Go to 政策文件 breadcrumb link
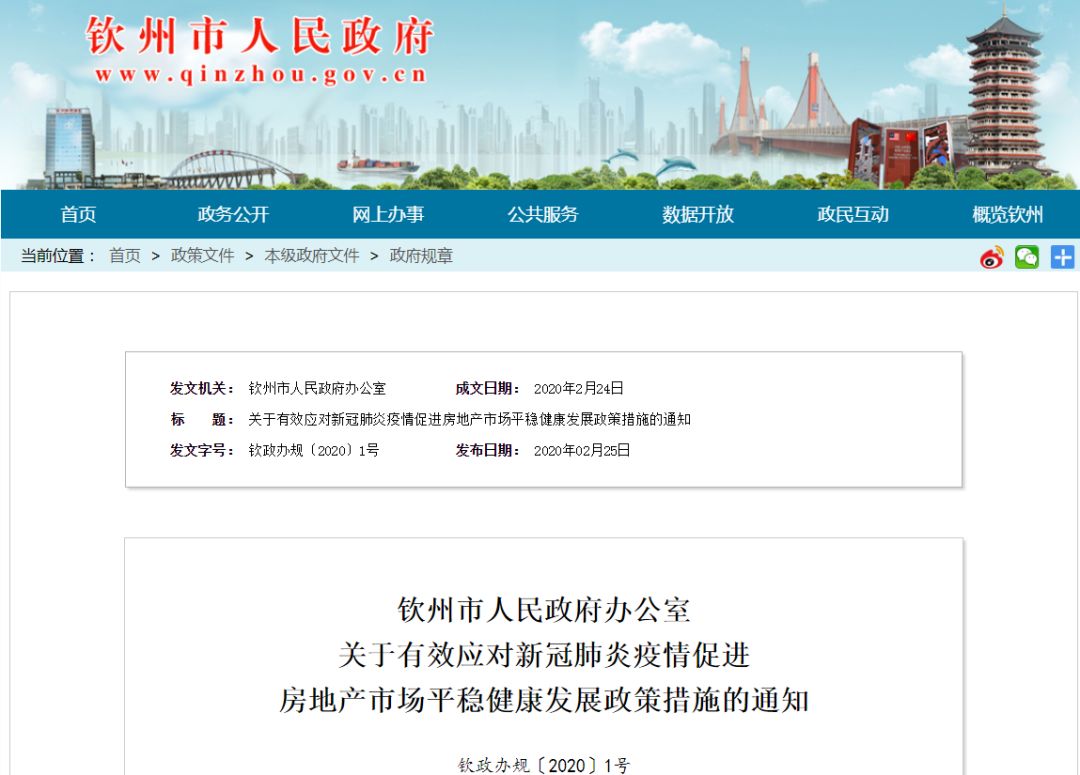This screenshot has width=1080, height=775. [202, 256]
